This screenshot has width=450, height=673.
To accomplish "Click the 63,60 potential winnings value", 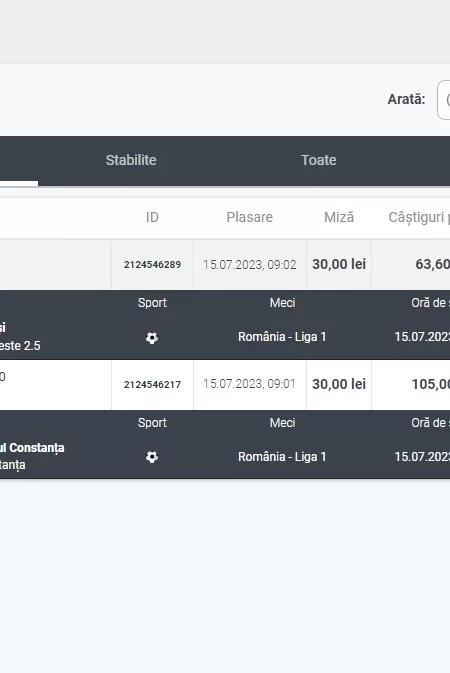I will tap(432, 264).
